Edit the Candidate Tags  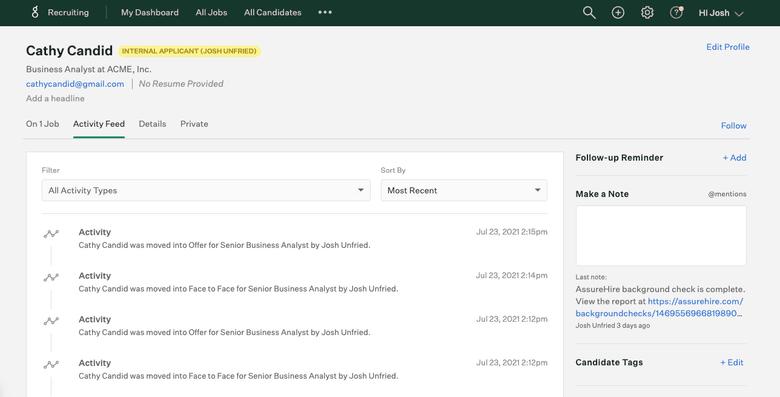click(x=732, y=363)
